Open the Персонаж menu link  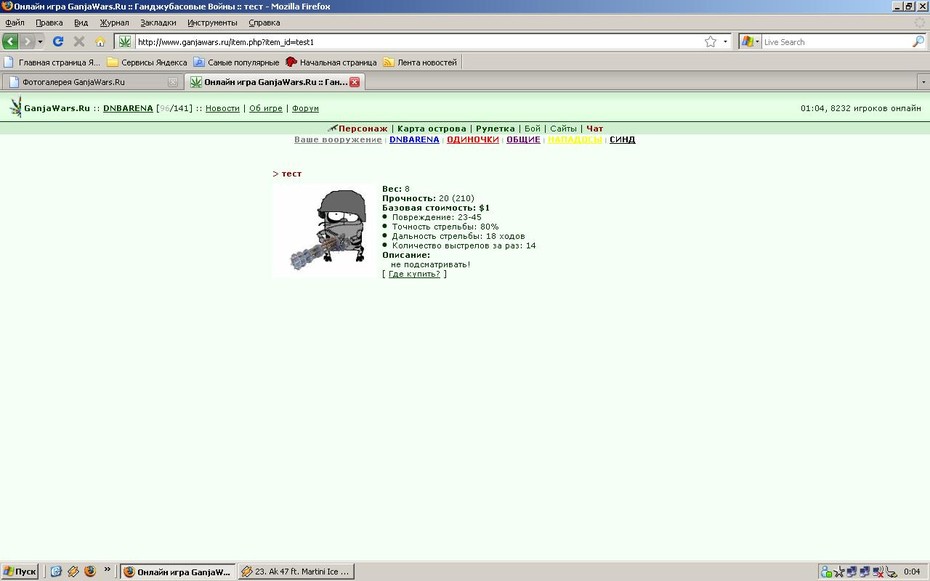pos(362,128)
